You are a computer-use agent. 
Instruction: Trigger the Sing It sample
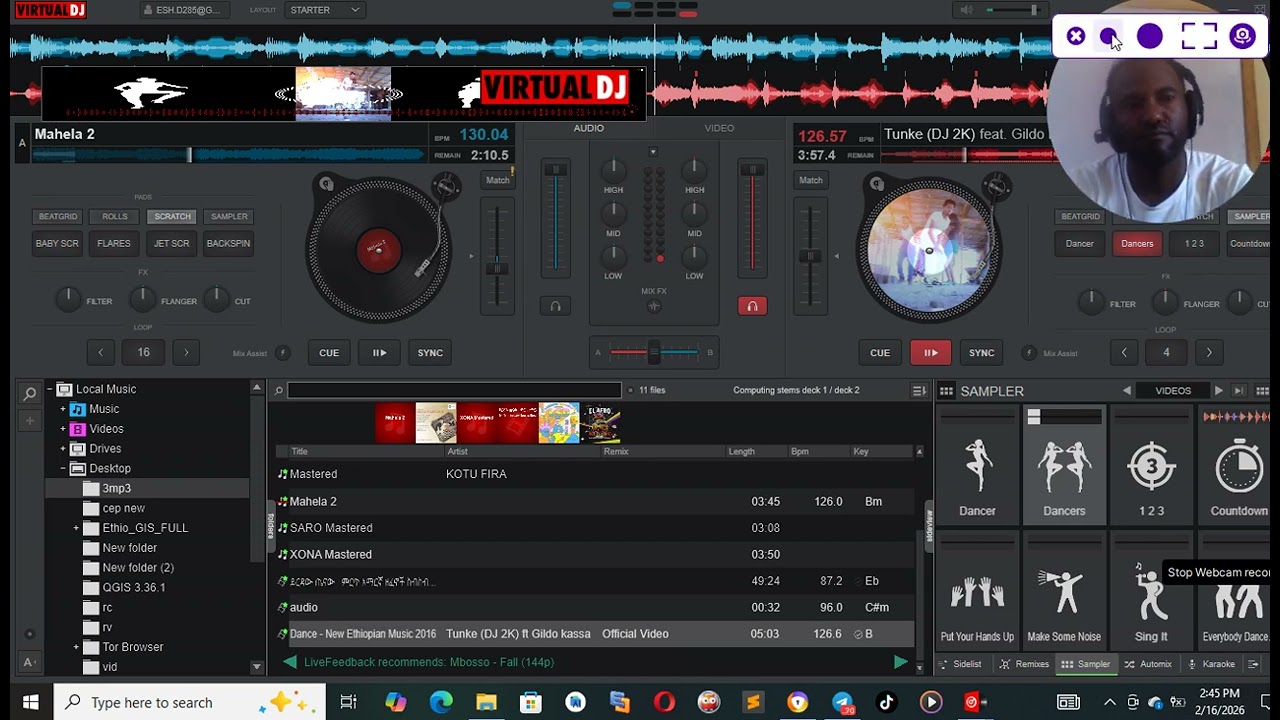coord(1151,592)
